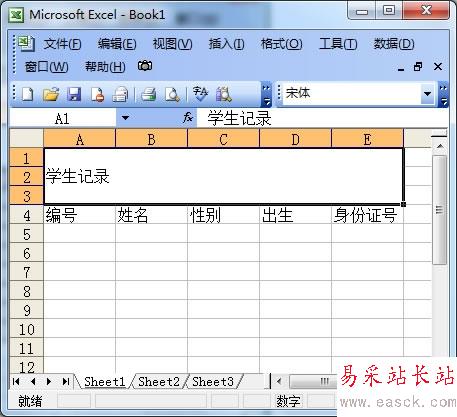Click the Excel document icon beside File menu
The height and width of the screenshot is (417, 457).
click(x=26, y=43)
